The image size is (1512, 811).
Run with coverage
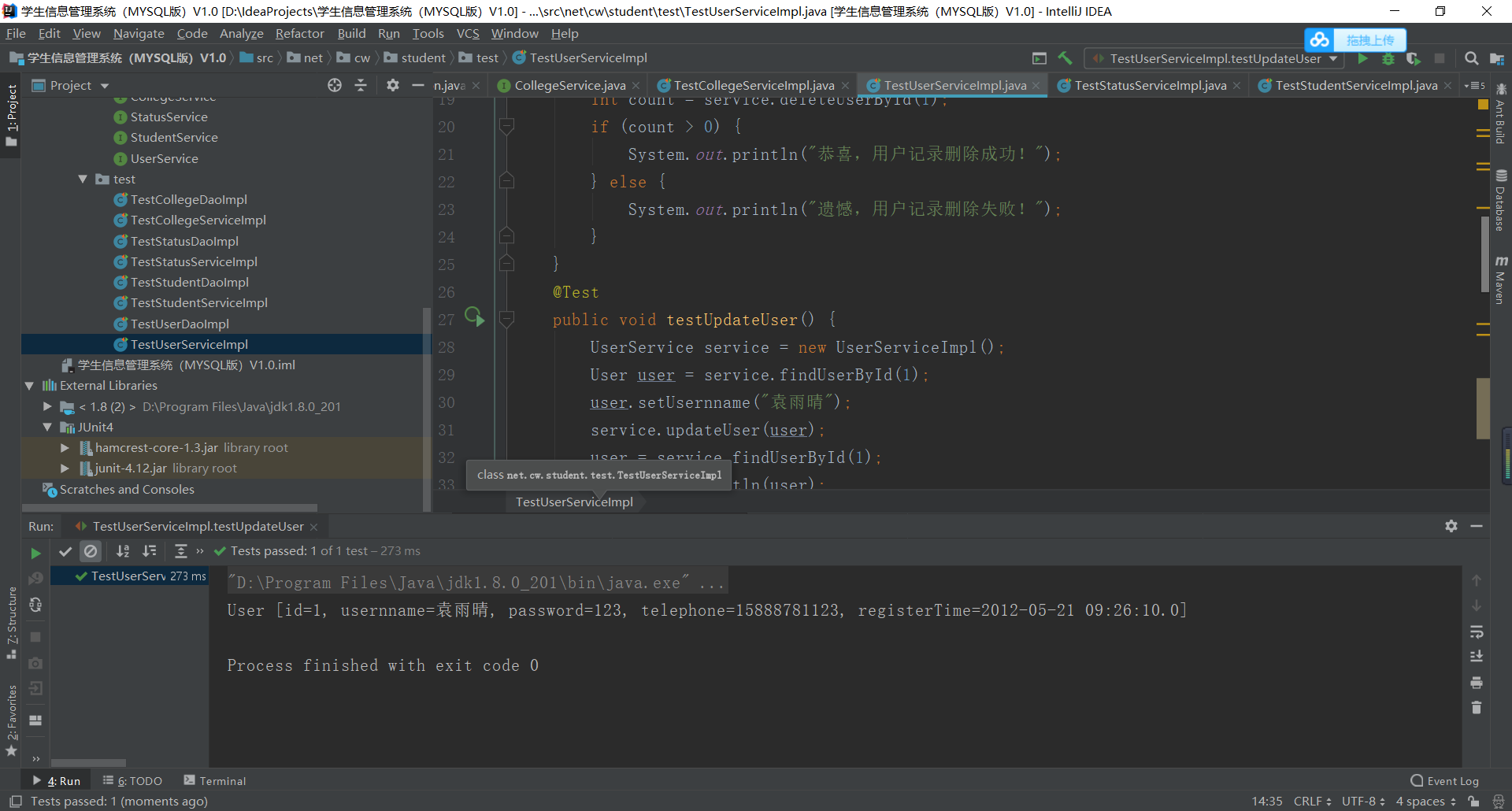(1414, 58)
